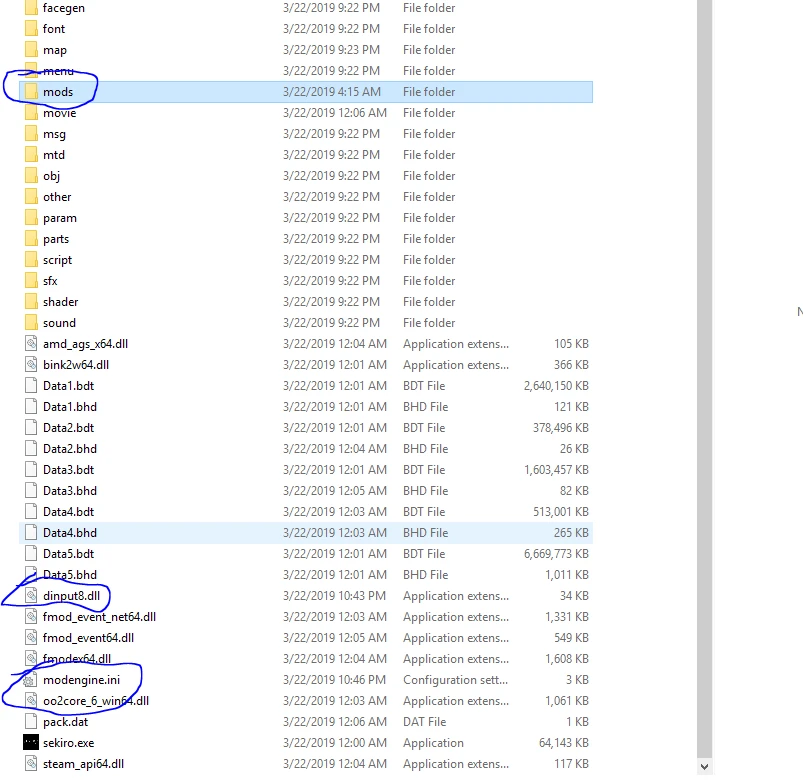Select the amd_ags_x64.dll file icon
The height and width of the screenshot is (780, 803).
(30, 344)
